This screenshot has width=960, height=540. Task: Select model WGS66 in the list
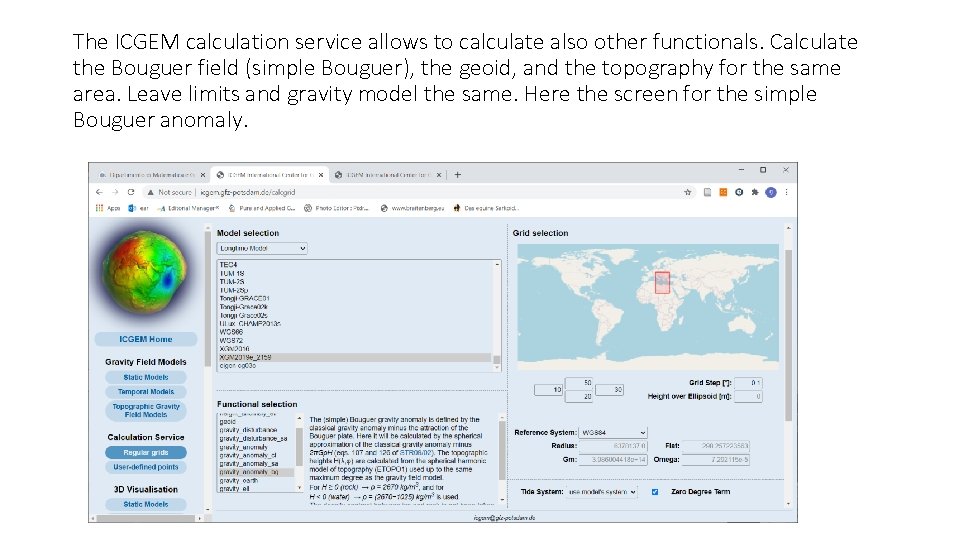pyautogui.click(x=231, y=332)
